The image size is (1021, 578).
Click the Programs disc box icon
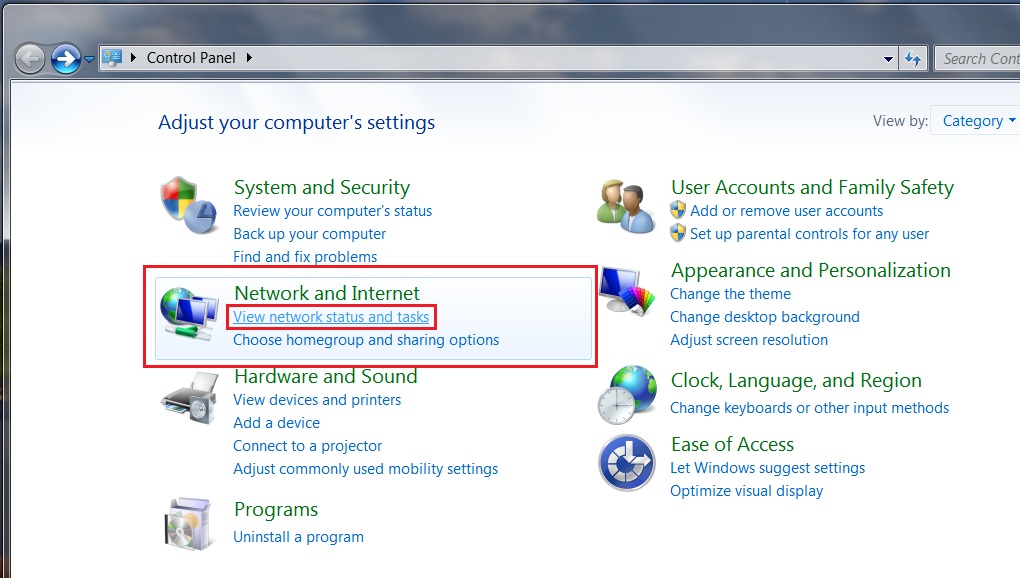pyautogui.click(x=188, y=525)
